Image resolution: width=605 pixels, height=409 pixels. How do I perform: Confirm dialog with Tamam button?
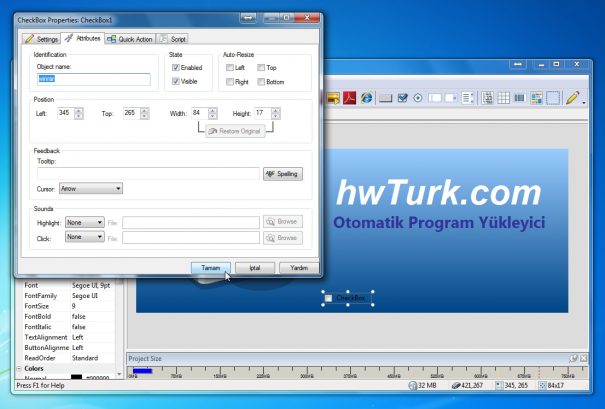pyautogui.click(x=211, y=268)
